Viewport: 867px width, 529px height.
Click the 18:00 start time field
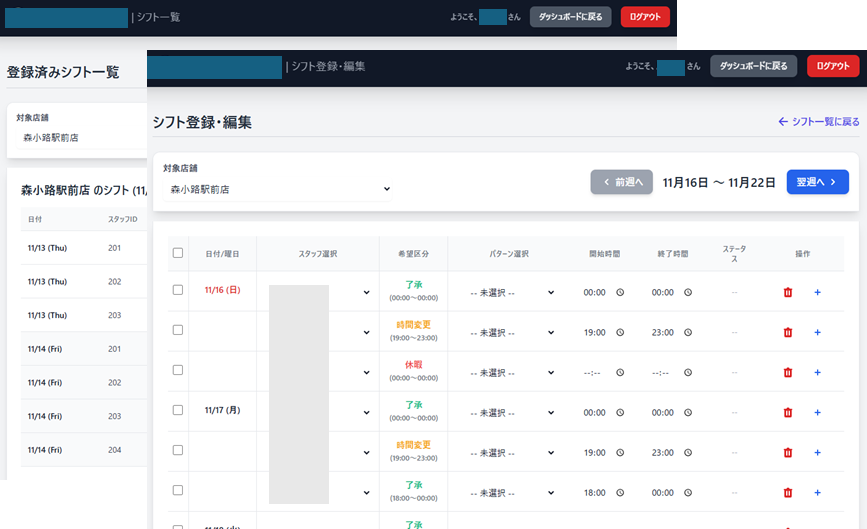(x=595, y=492)
